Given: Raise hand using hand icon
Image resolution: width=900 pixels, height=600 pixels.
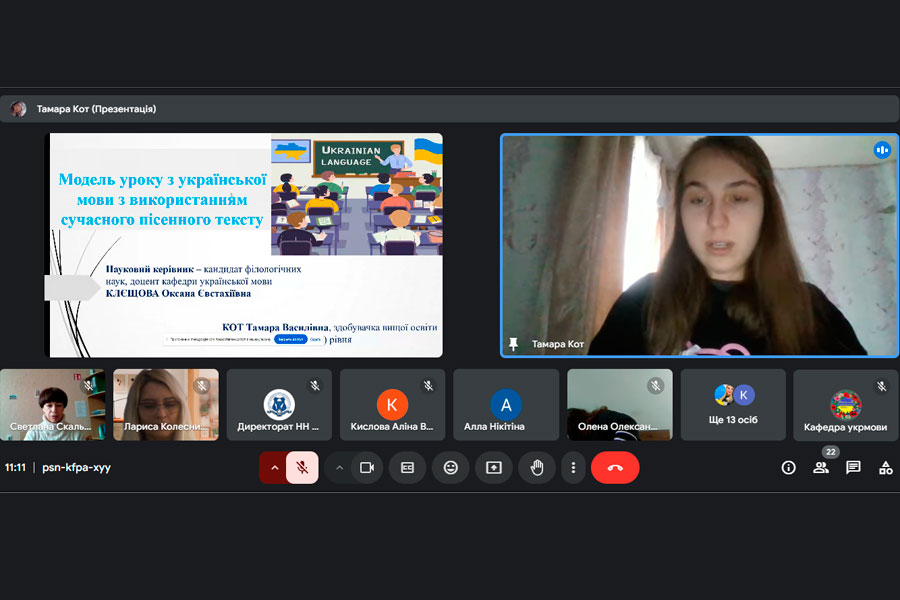Looking at the screenshot, I should tap(537, 467).
